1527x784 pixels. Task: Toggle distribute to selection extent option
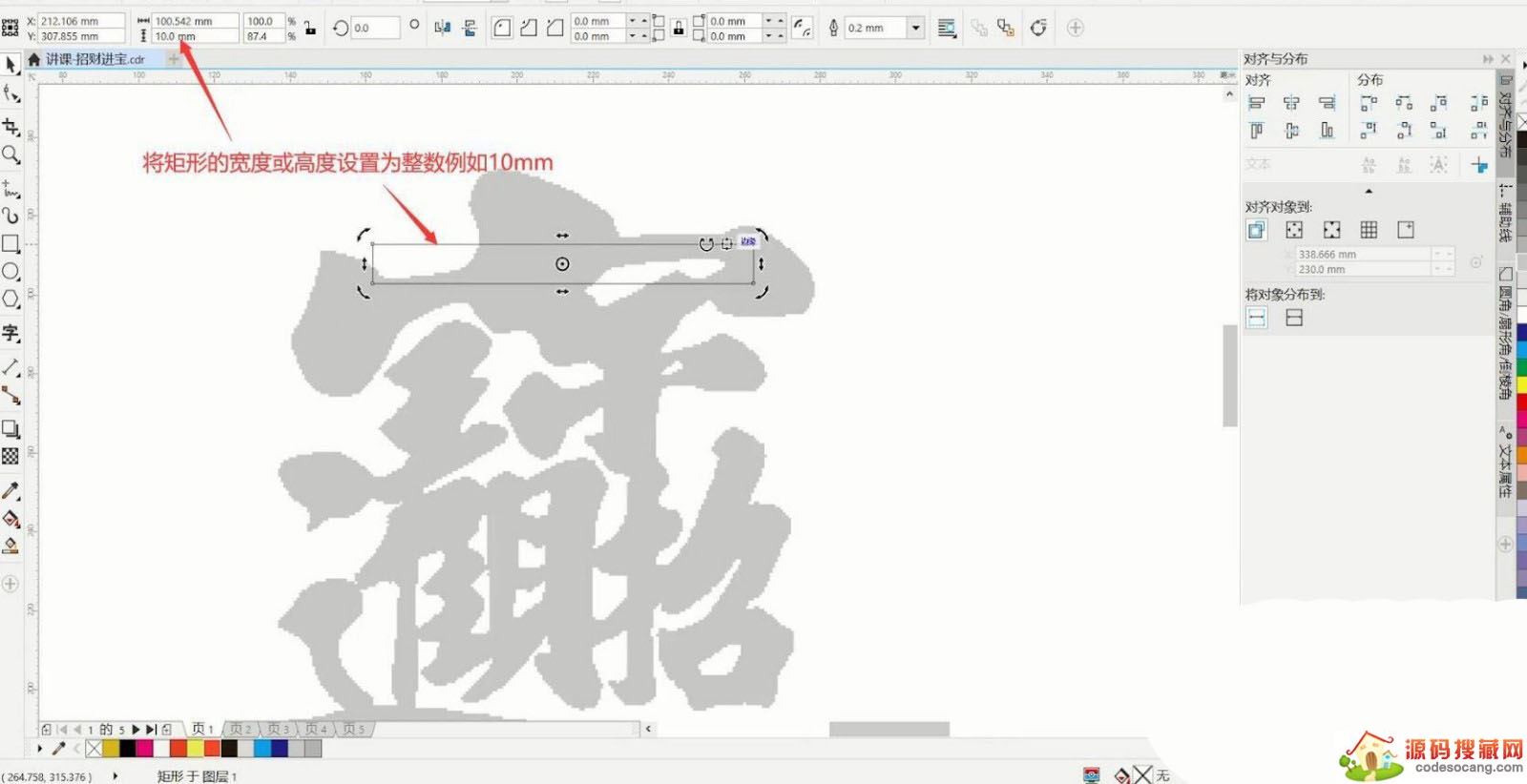[x=1257, y=318]
